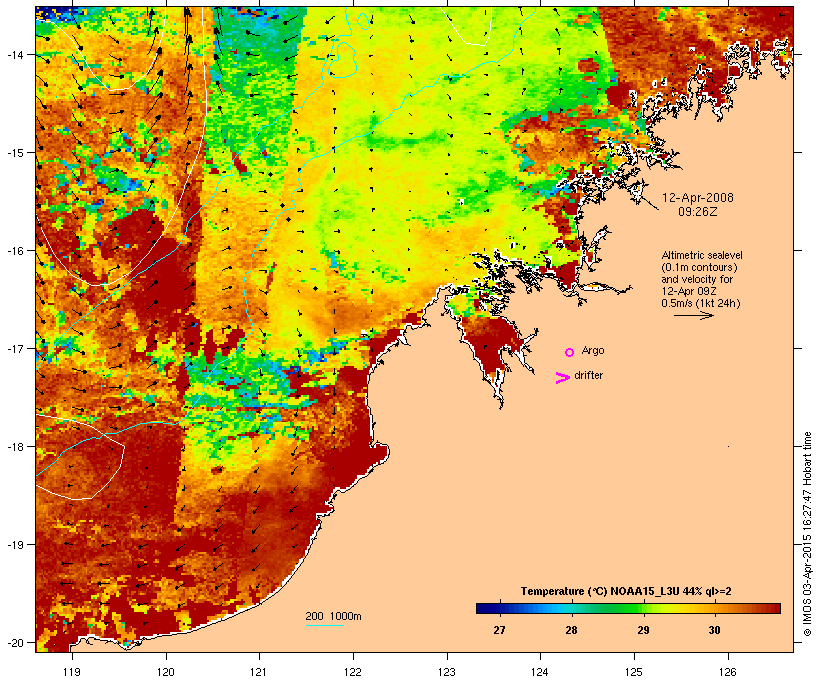Click the cyan 200 1000m depth contour line sample

(324, 625)
